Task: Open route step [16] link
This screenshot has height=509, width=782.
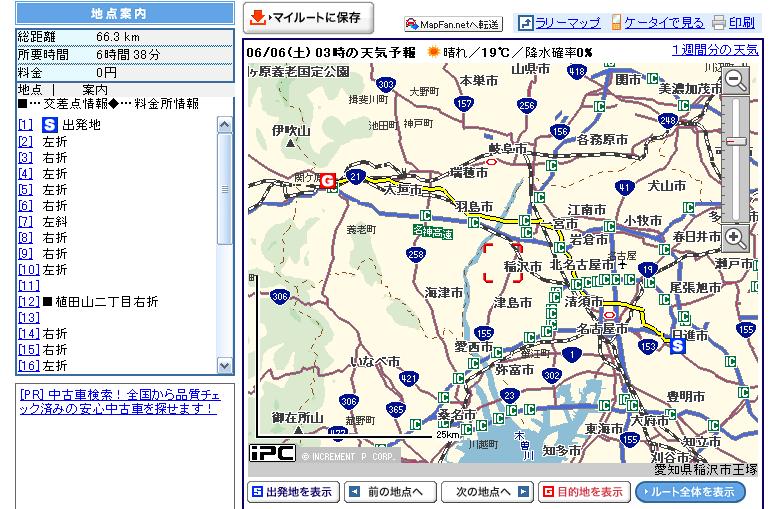Action: tap(29, 365)
